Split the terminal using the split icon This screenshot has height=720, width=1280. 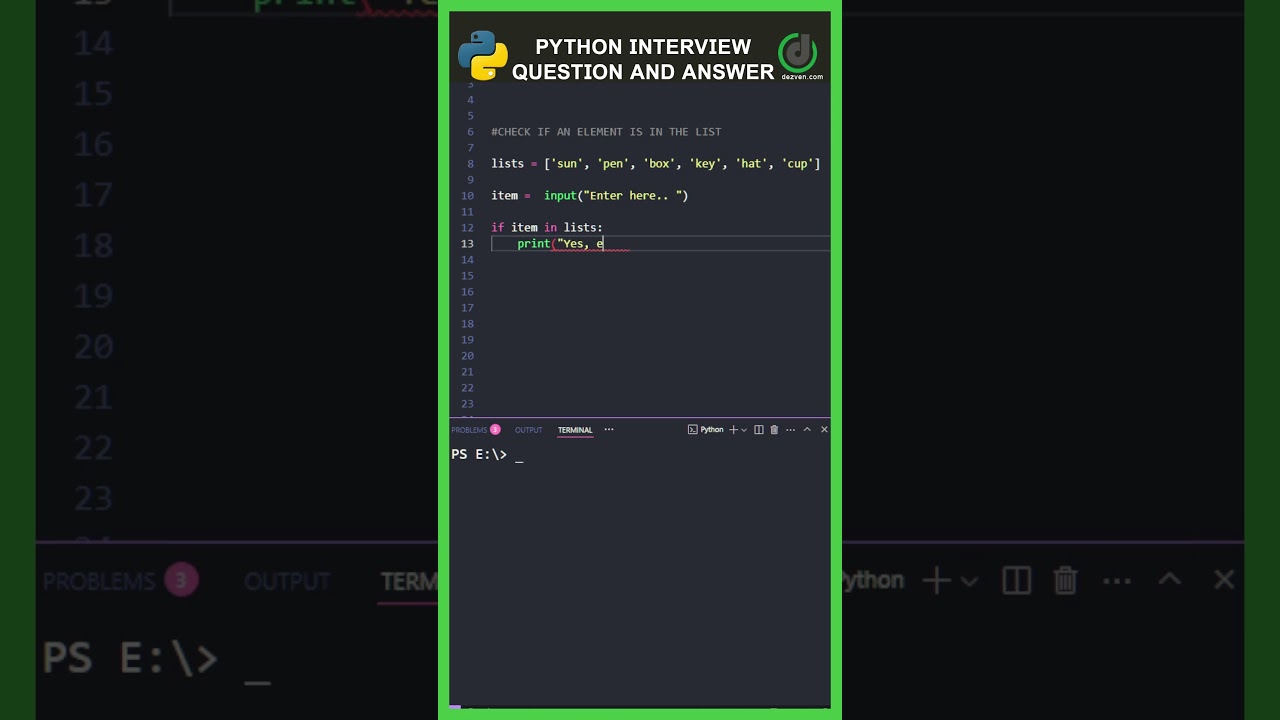click(759, 430)
